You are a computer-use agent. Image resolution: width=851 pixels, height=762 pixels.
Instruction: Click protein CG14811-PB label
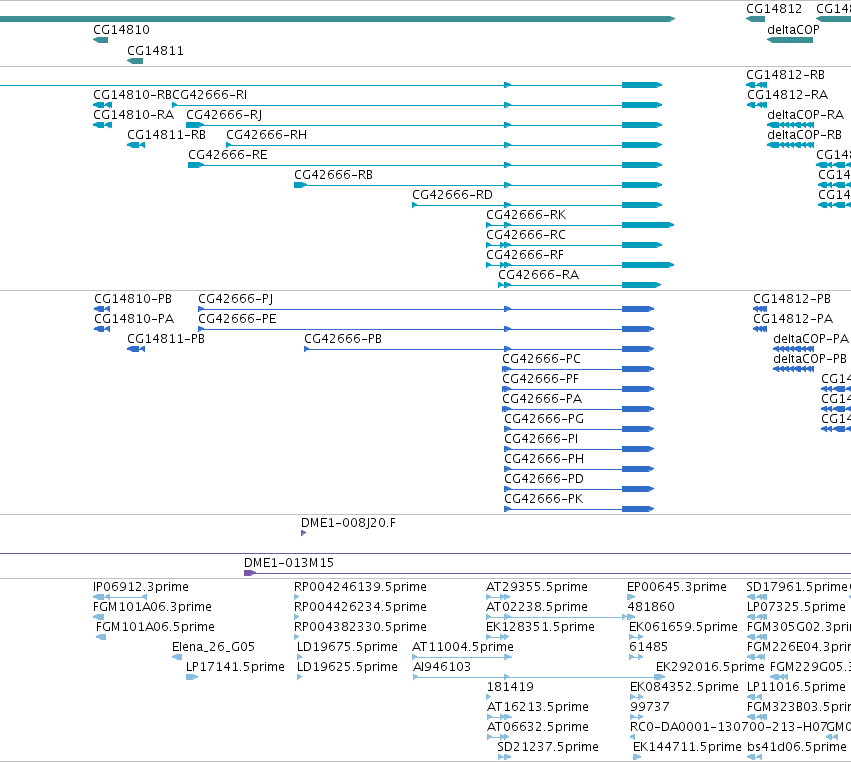(166, 339)
